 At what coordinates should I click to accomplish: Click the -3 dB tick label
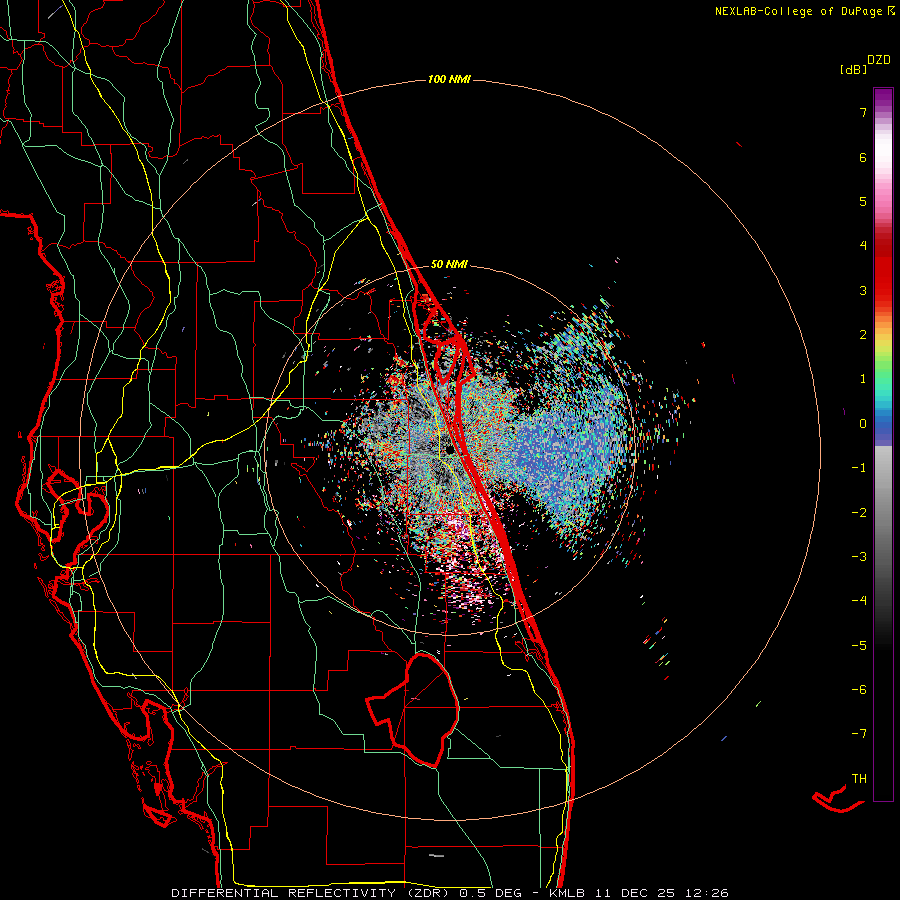(859, 557)
